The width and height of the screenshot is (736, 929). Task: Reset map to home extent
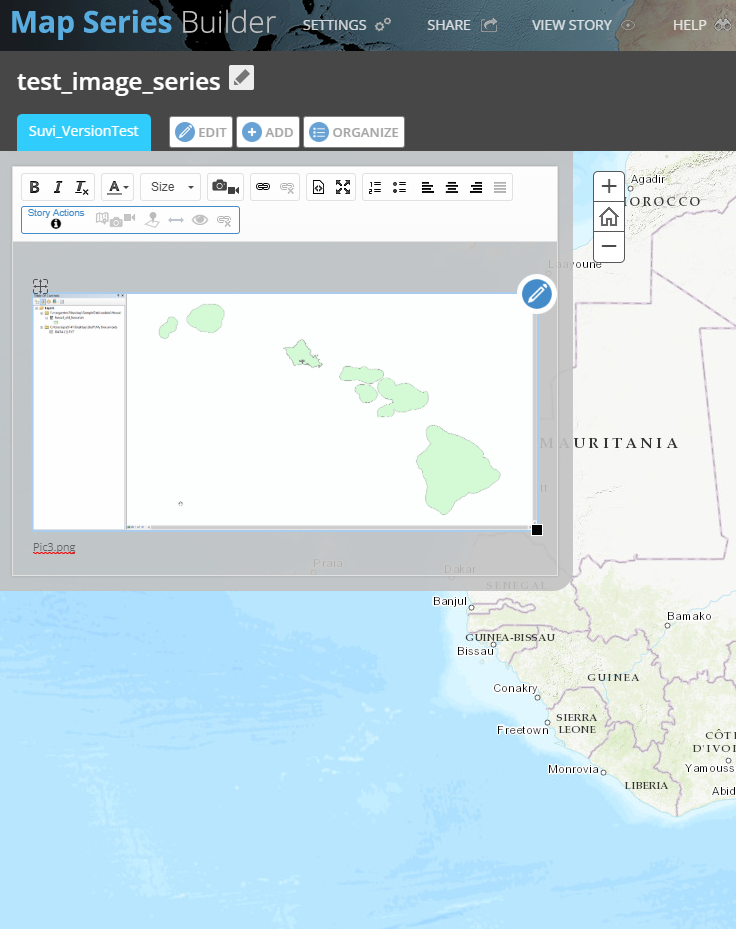point(609,217)
